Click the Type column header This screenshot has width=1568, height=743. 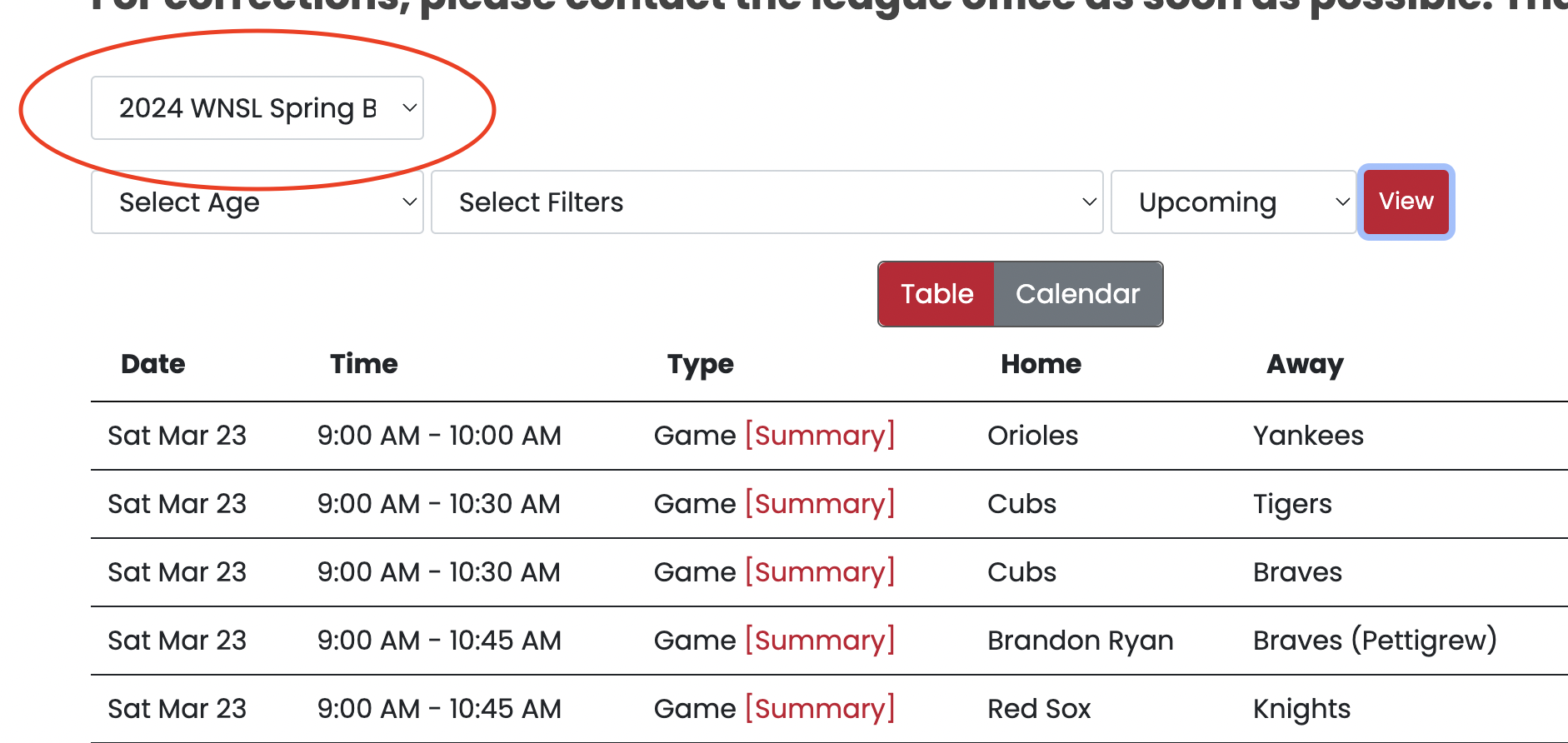[x=701, y=364]
